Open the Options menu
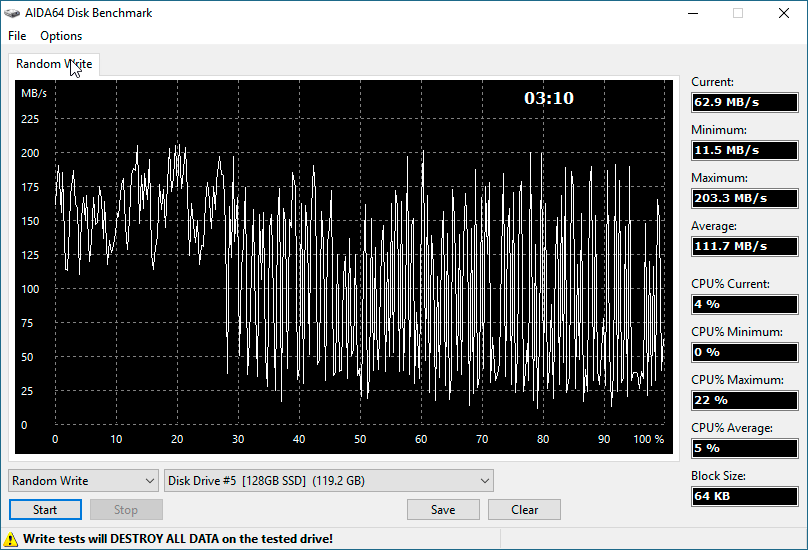The width and height of the screenshot is (808, 550). [61, 36]
